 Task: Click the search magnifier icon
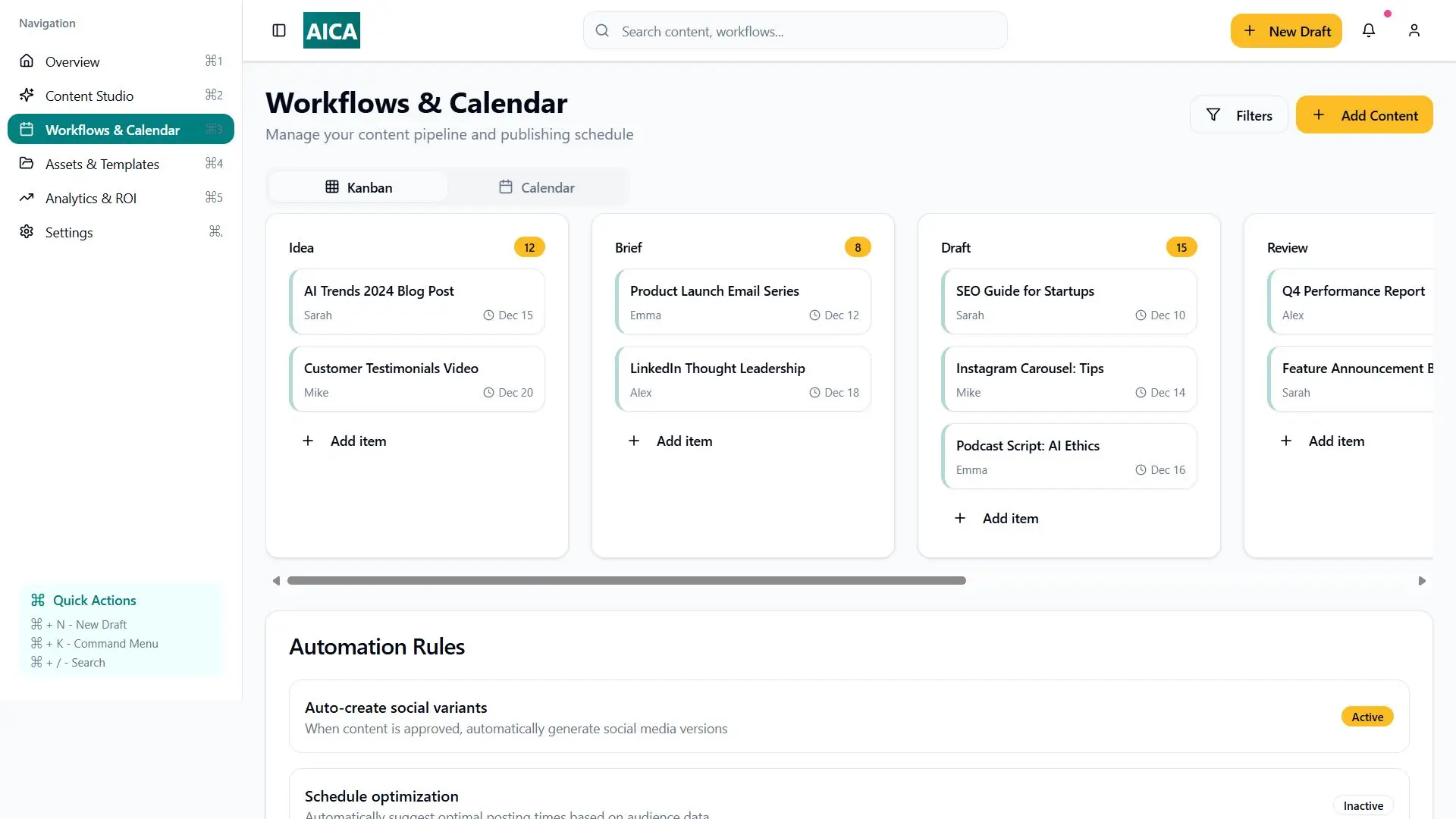(602, 30)
